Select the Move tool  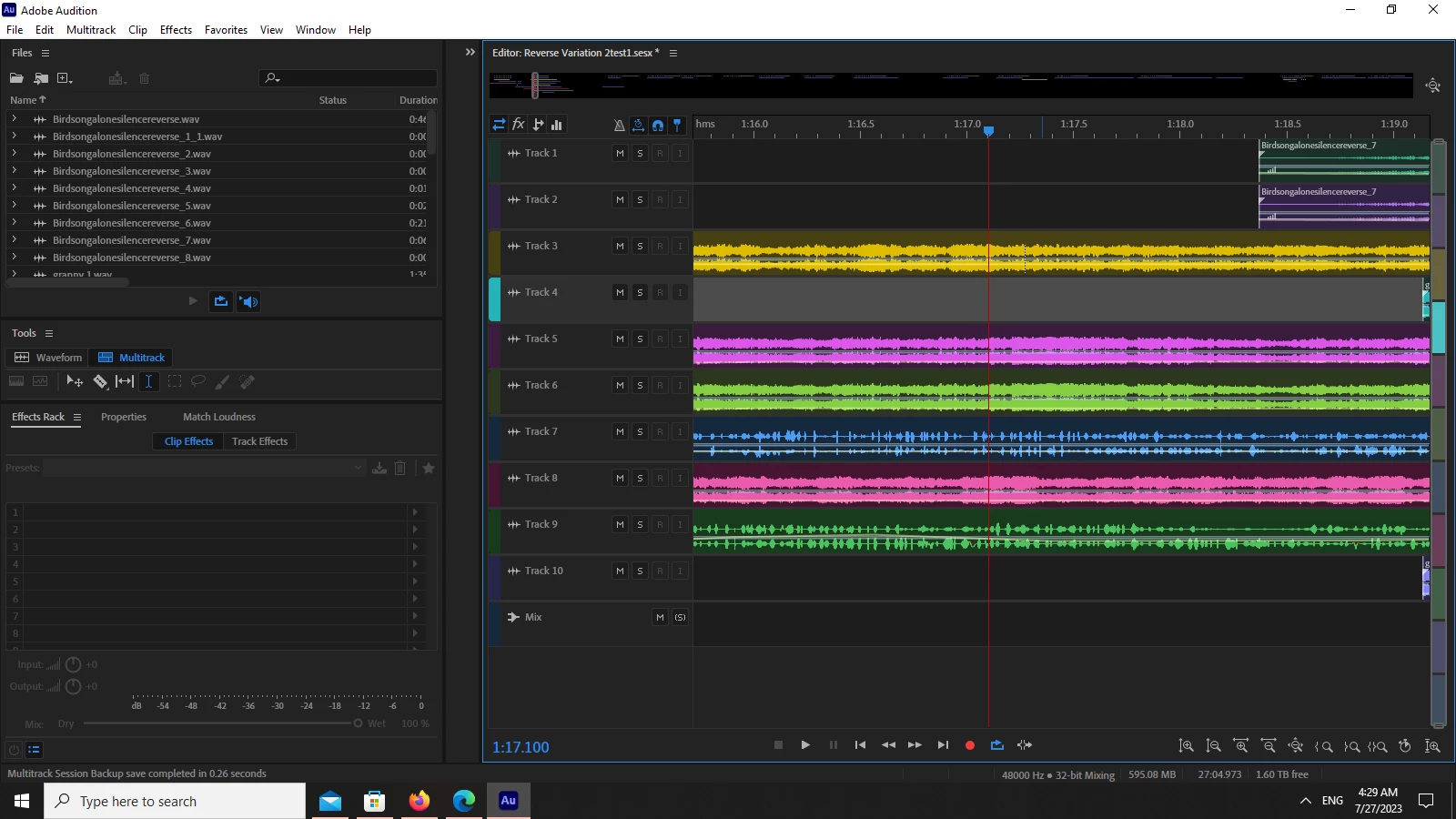(x=75, y=381)
